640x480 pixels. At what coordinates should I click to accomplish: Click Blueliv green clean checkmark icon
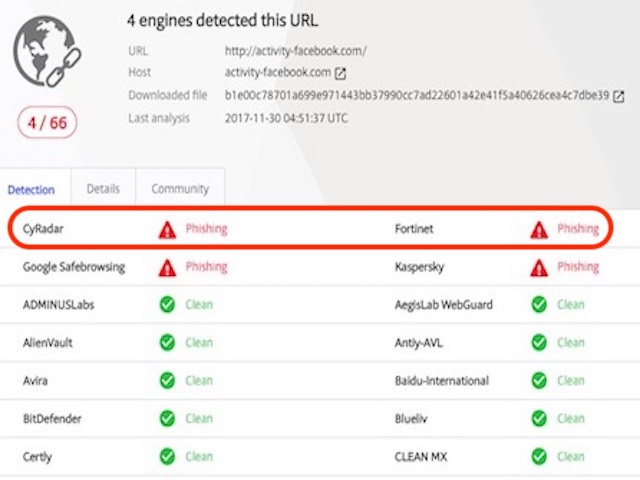[x=539, y=418]
